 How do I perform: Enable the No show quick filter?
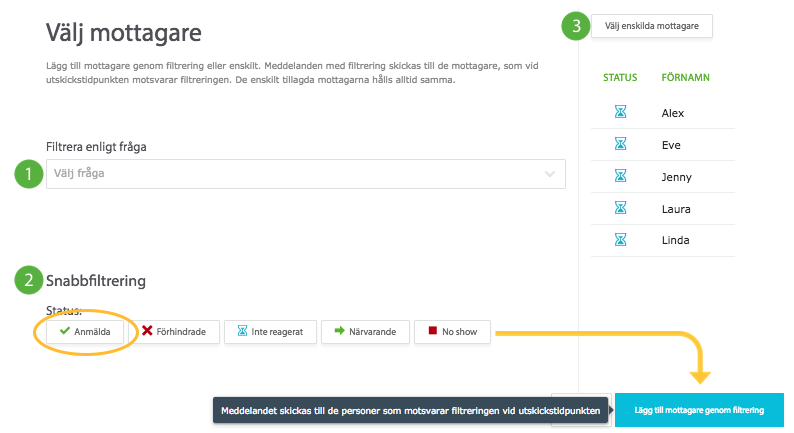pos(452,332)
